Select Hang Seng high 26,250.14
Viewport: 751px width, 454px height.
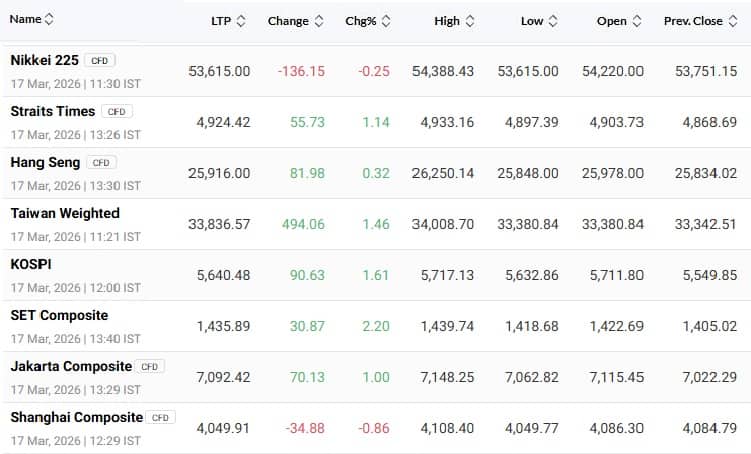click(443, 173)
